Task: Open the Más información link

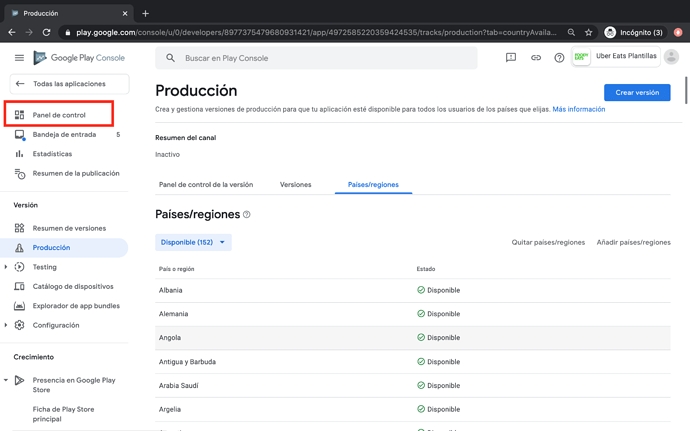Action: [578, 109]
